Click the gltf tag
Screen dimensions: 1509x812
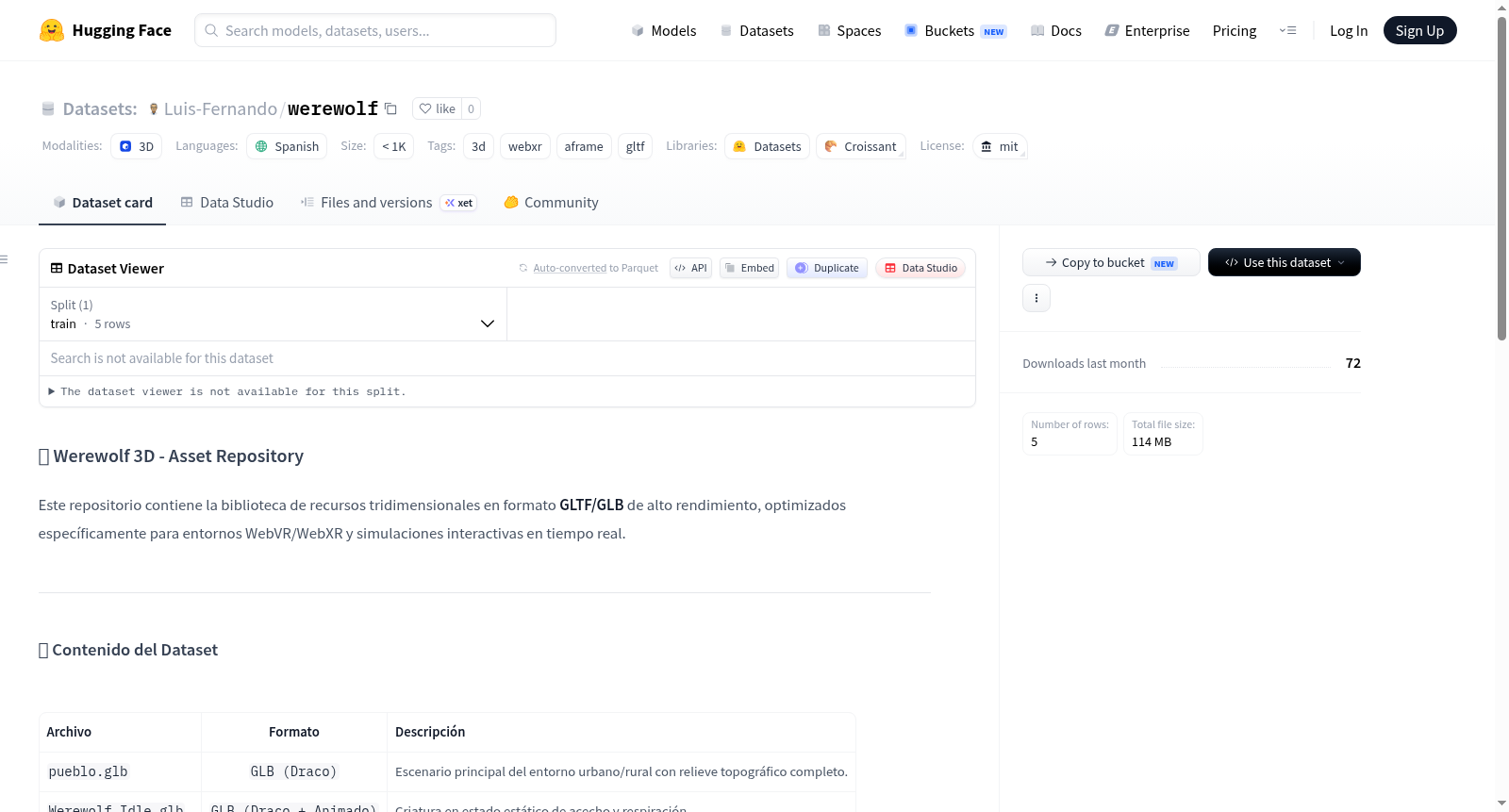point(636,146)
